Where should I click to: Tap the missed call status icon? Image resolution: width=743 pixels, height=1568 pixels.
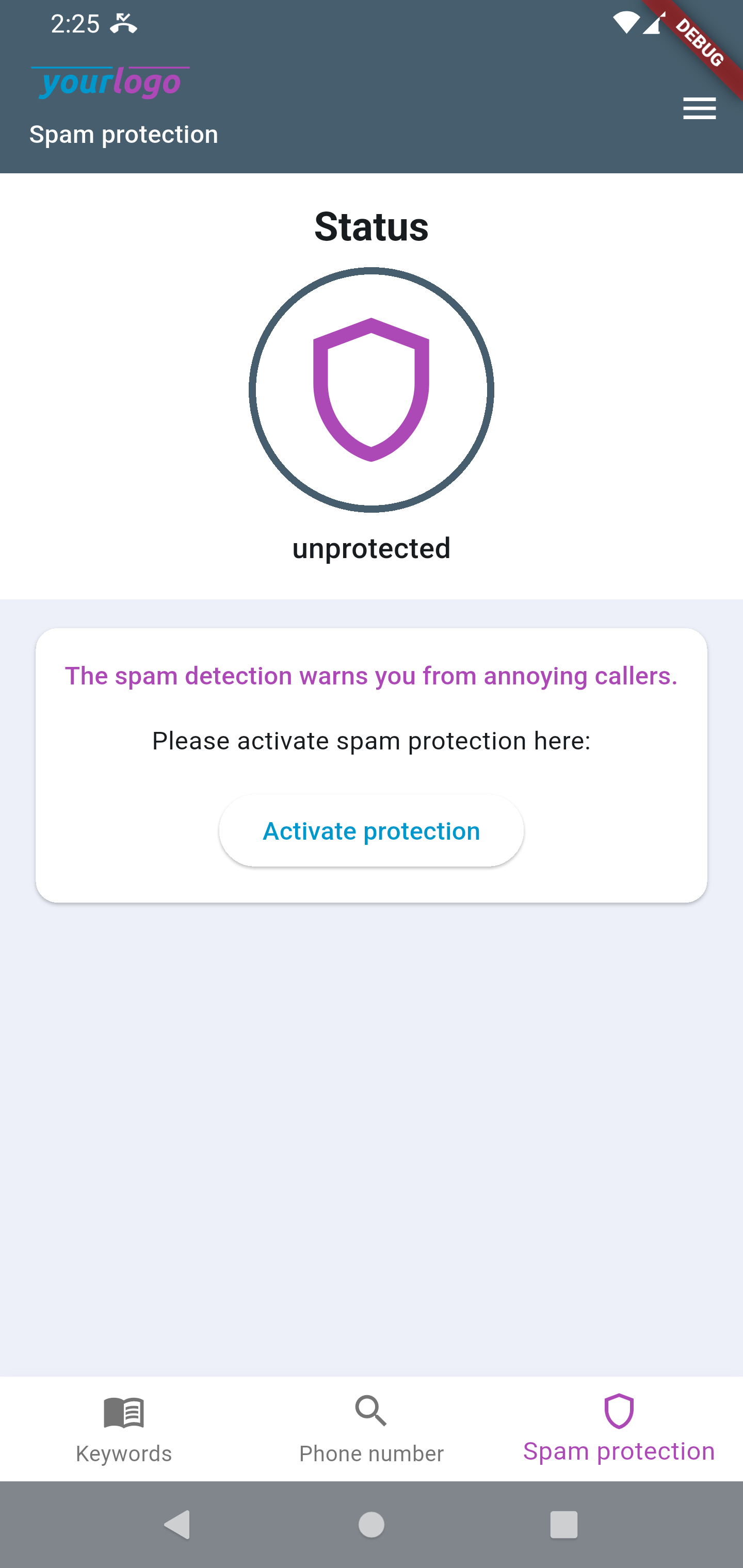tap(124, 24)
